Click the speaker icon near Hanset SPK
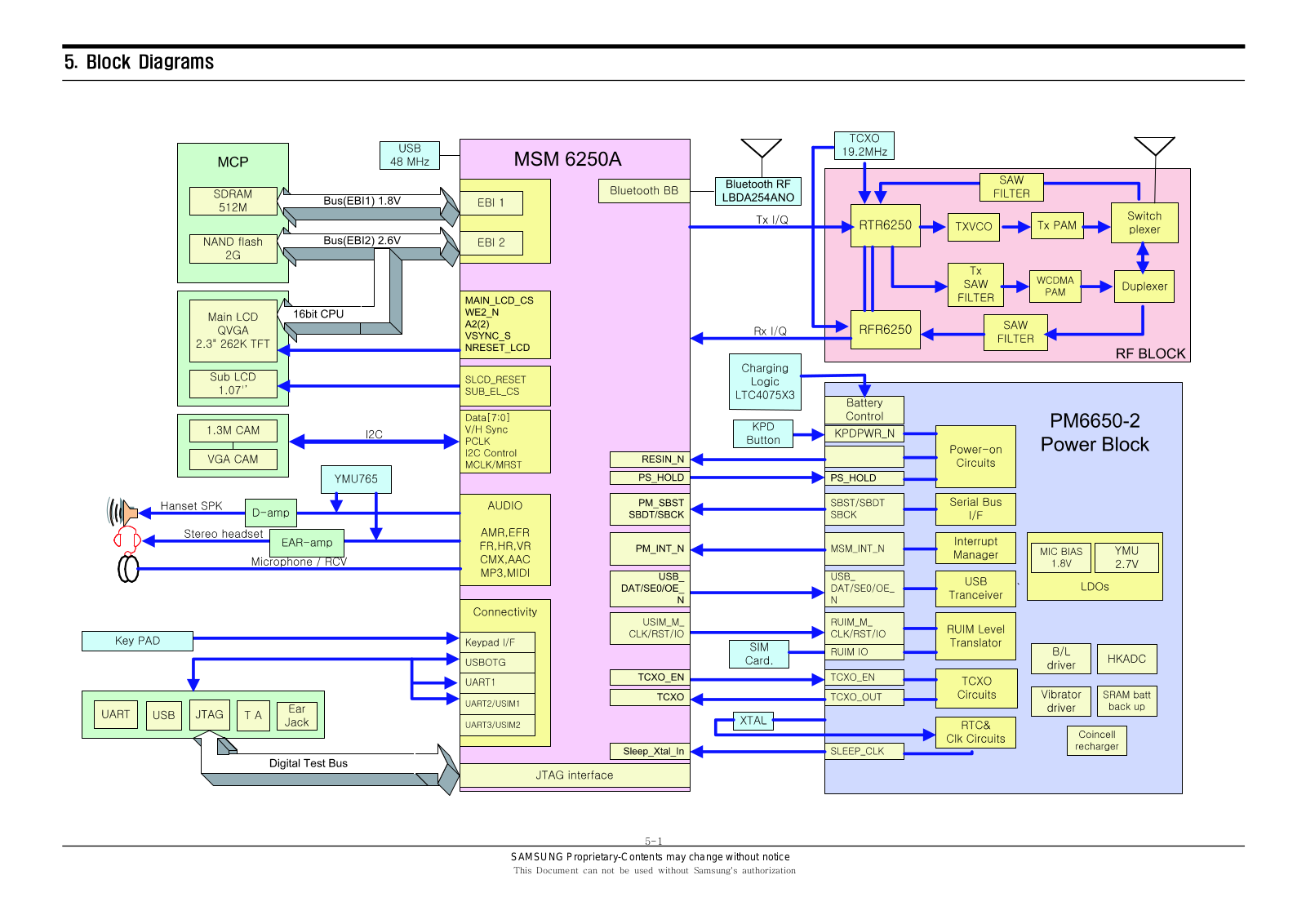Viewport: 1306px width, 924px height. tap(122, 513)
